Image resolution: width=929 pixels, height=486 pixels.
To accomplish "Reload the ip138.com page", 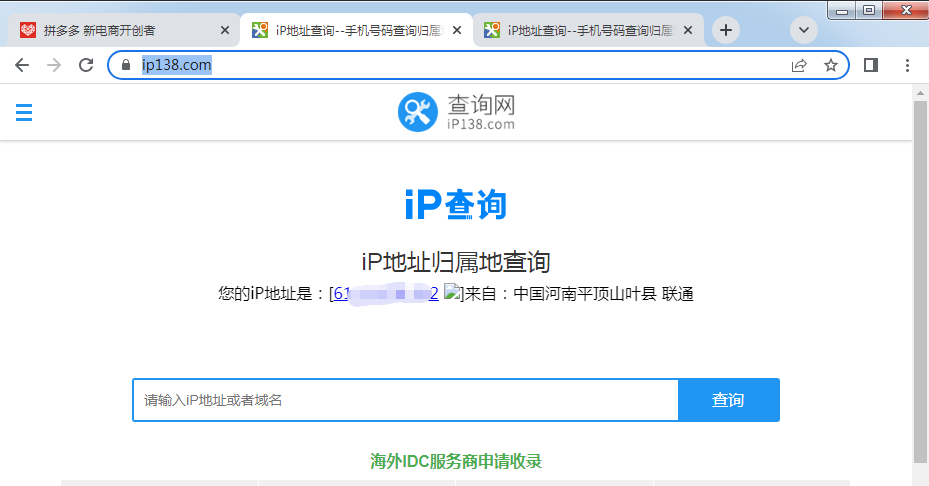I will [x=87, y=65].
